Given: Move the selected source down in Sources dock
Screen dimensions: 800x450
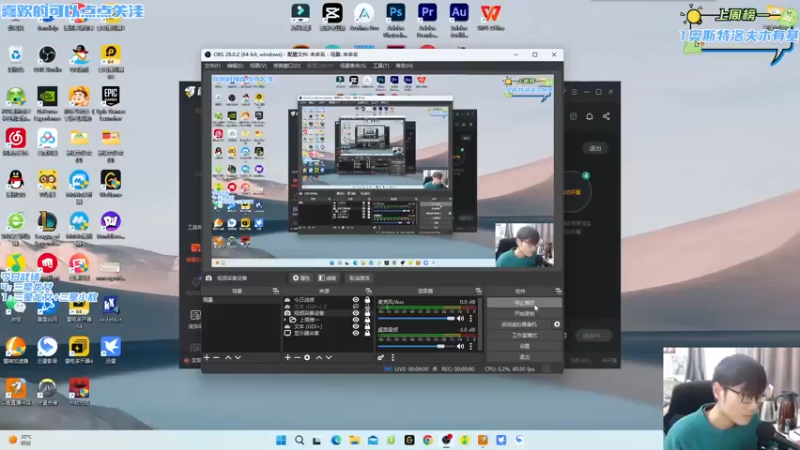Looking at the screenshot, I should click(x=329, y=358).
